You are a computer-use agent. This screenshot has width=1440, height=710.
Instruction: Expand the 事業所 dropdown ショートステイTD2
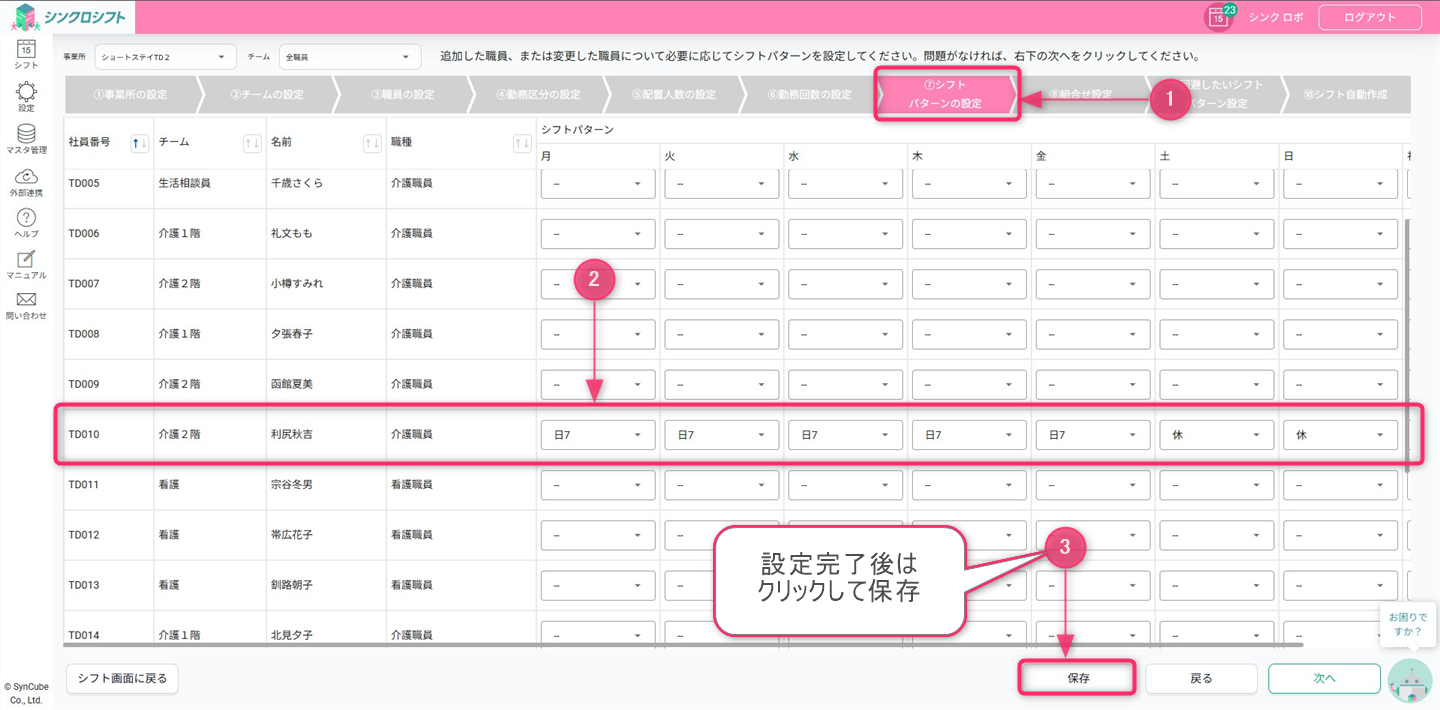point(165,57)
